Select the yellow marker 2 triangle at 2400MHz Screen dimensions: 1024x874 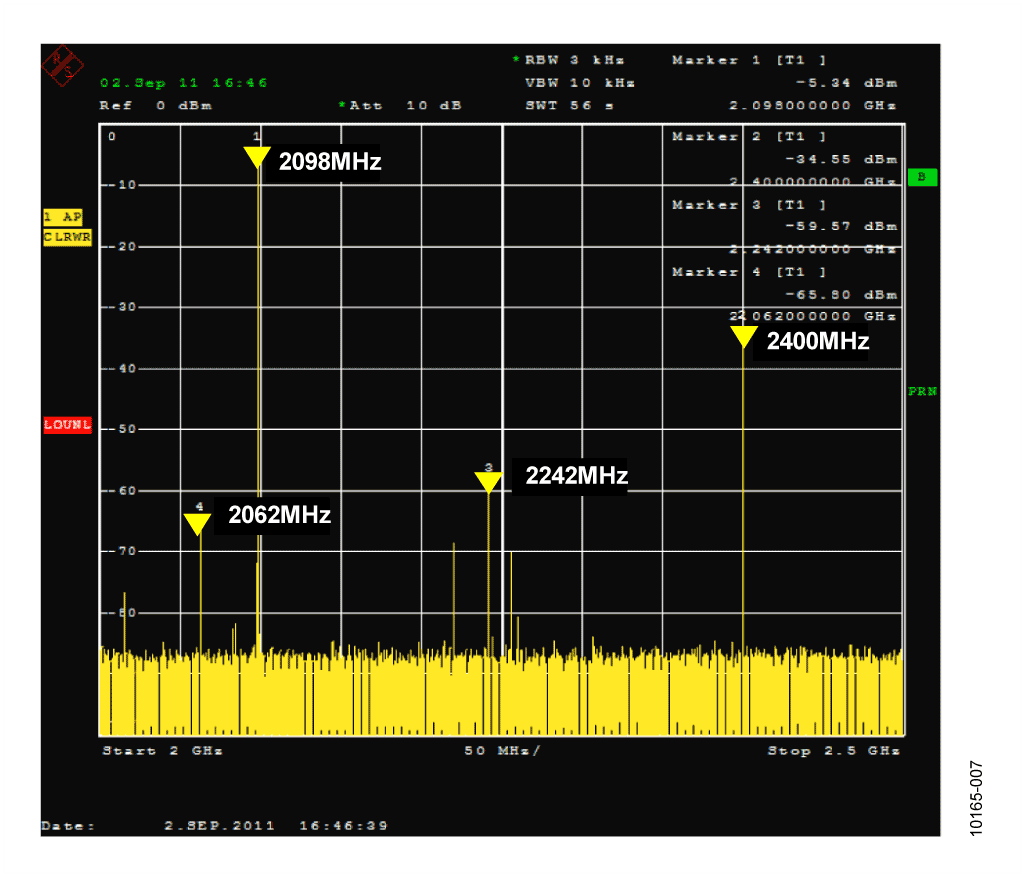(743, 338)
